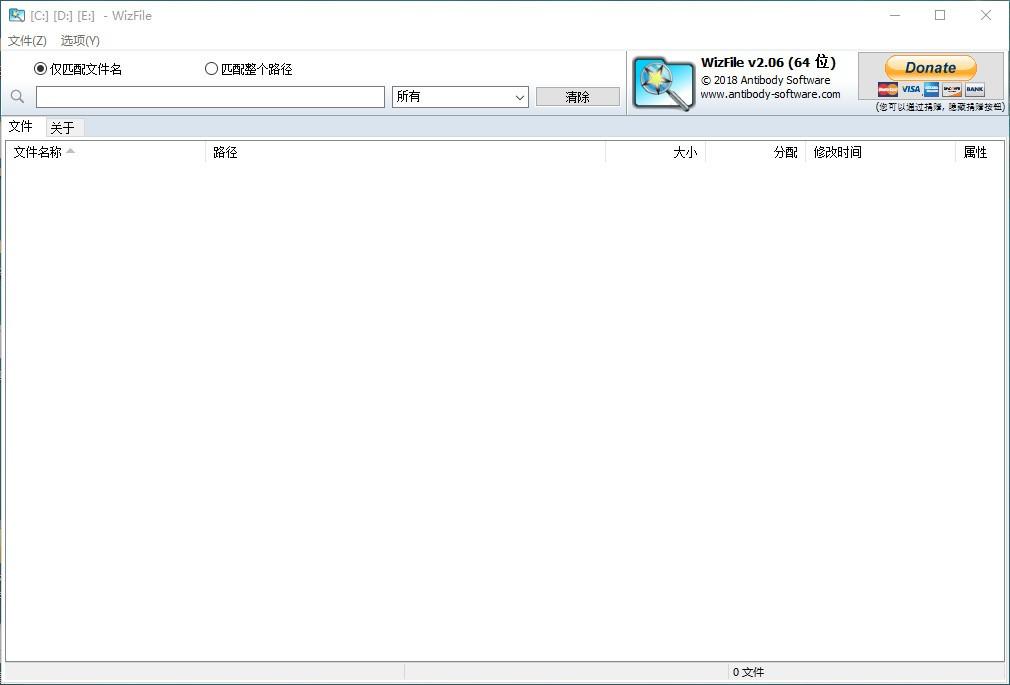Sort by 文件名称 column header
Viewport: 1010px width, 685px height.
click(x=105, y=152)
